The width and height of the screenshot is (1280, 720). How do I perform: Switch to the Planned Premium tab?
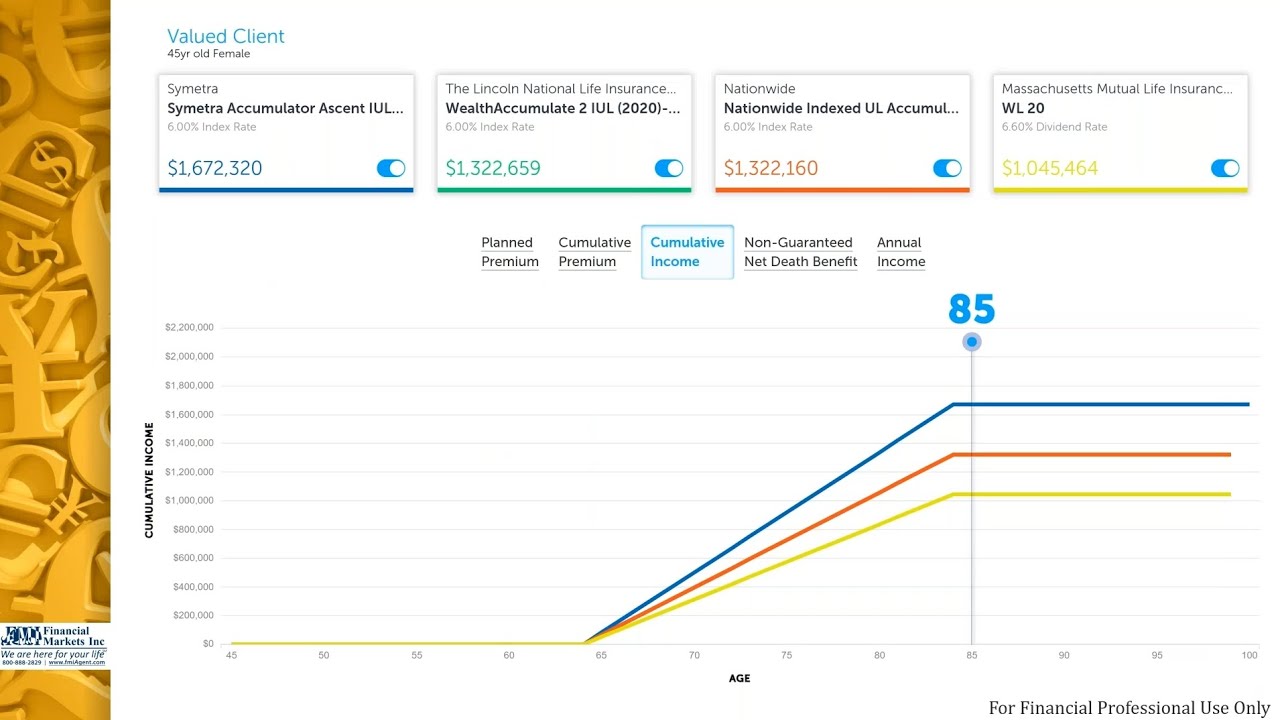point(510,252)
